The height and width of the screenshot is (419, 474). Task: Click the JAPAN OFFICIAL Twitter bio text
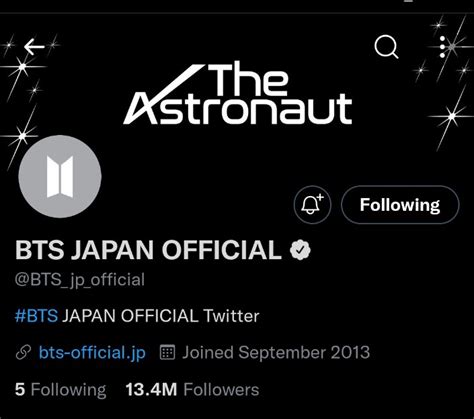pos(161,316)
